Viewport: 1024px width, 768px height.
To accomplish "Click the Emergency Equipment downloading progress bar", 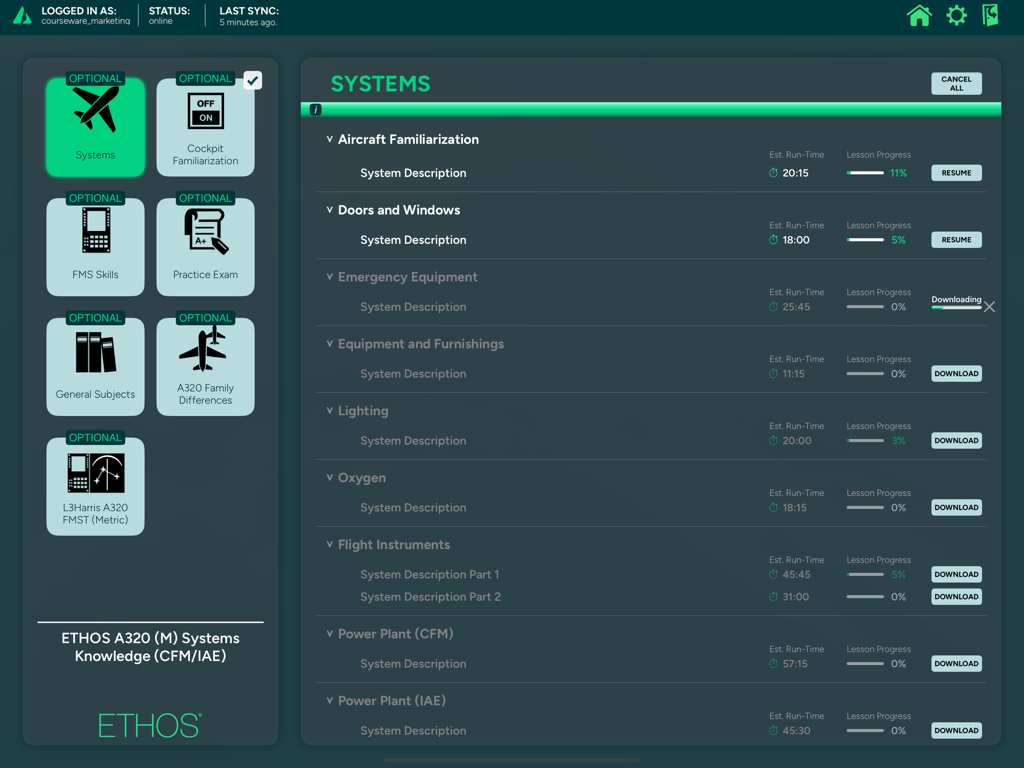I will [x=956, y=308].
